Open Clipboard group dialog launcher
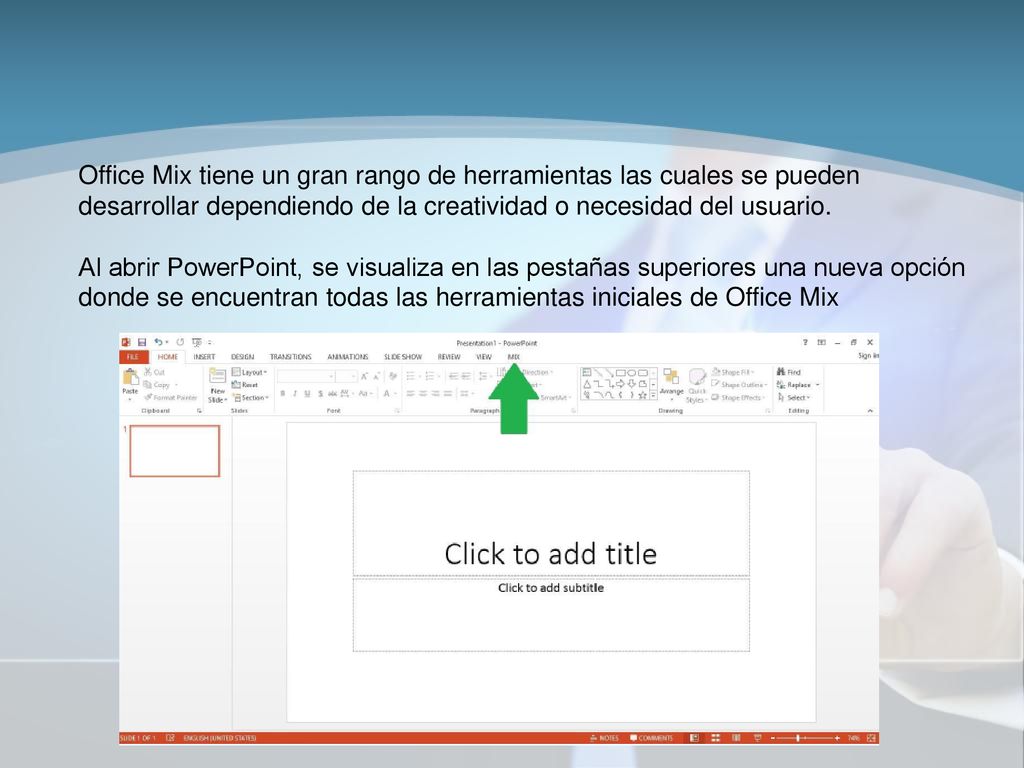The width and height of the screenshot is (1024, 768). [199, 411]
